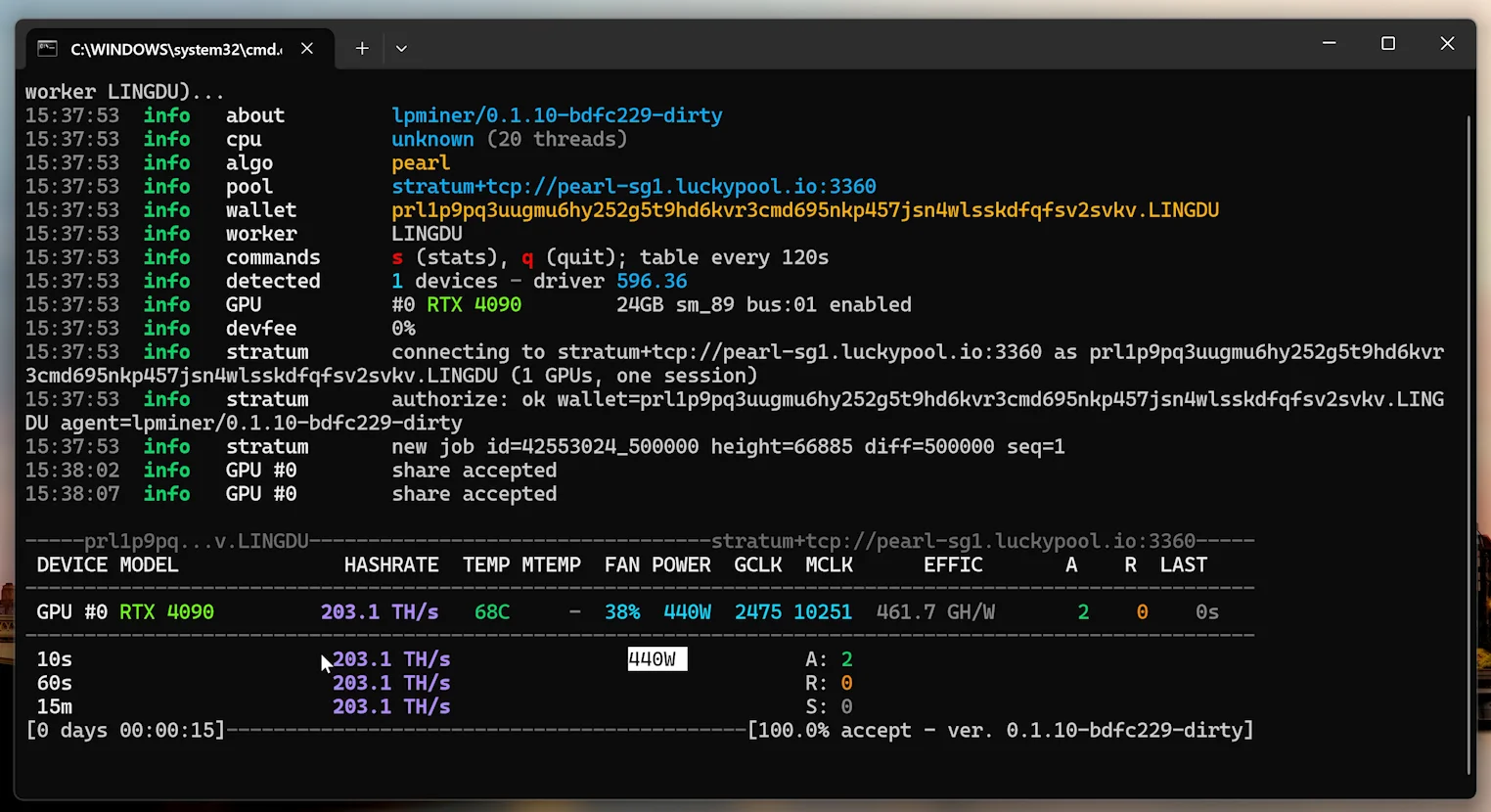Screen dimensions: 1491x812
Task: Click the '0s' LAST value
Action: [x=1207, y=612]
